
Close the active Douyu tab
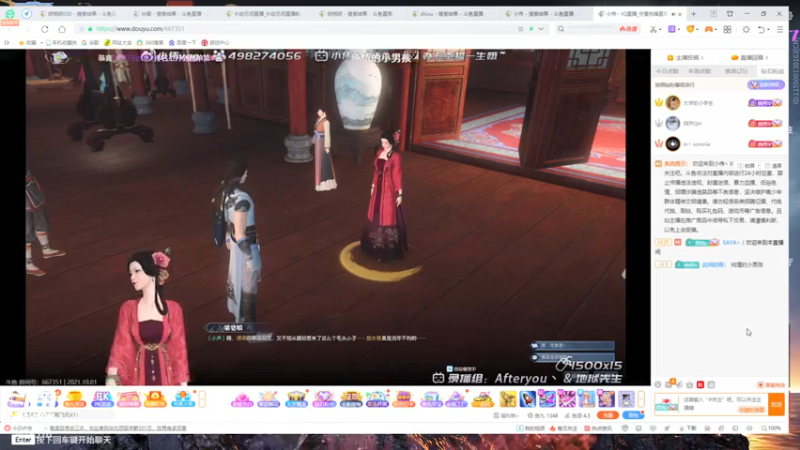680,14
